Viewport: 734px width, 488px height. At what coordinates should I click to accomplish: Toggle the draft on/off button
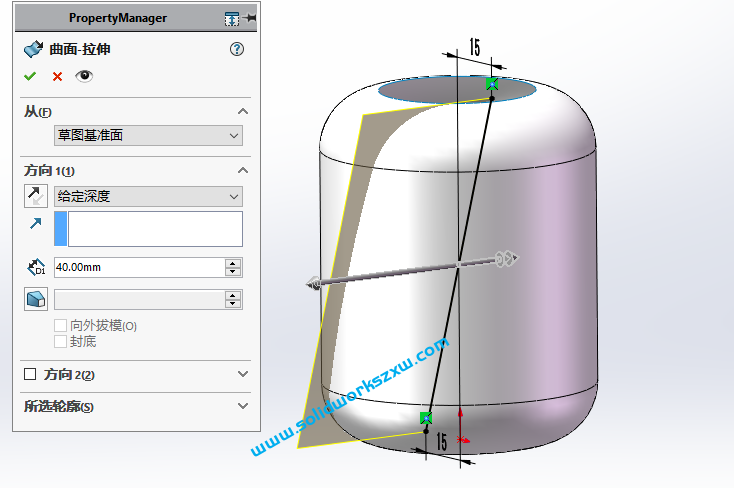pos(36,299)
